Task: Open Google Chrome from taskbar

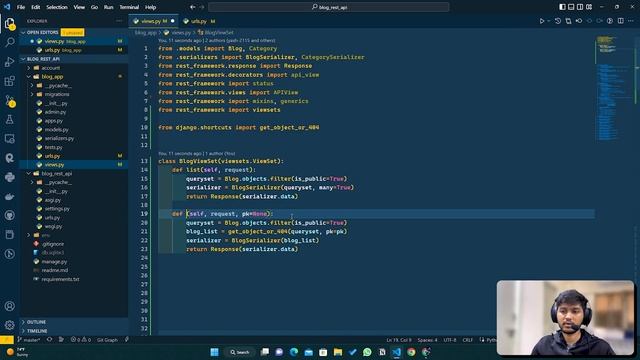Action: pyautogui.click(x=411, y=352)
